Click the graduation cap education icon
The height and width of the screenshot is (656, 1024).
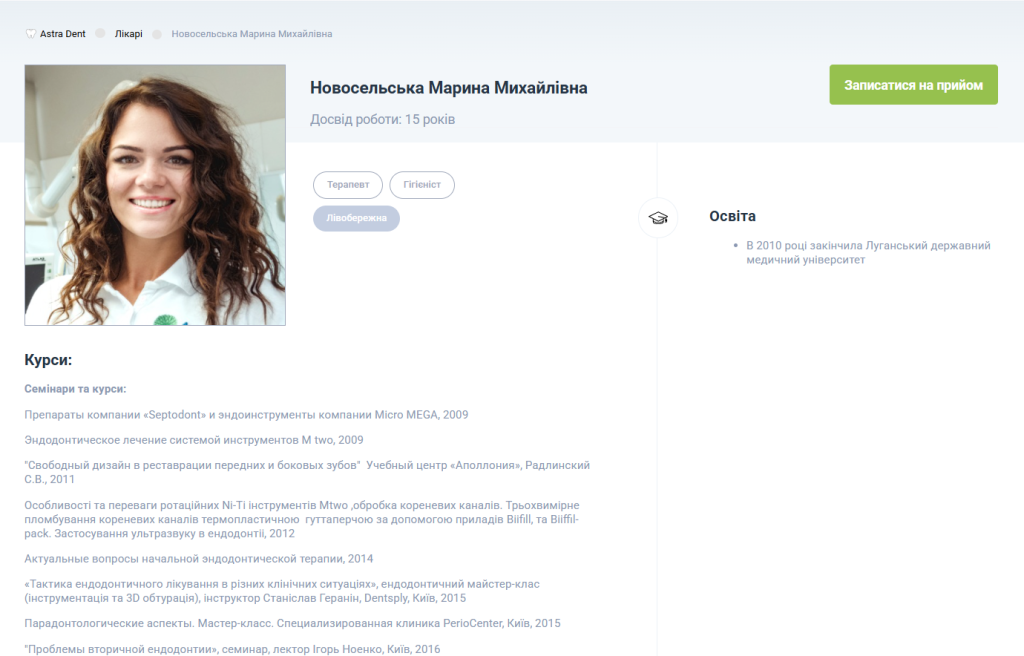(x=658, y=218)
